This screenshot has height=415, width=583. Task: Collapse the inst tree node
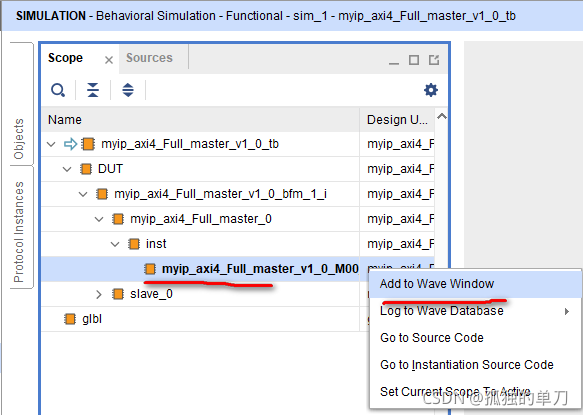(x=115, y=244)
